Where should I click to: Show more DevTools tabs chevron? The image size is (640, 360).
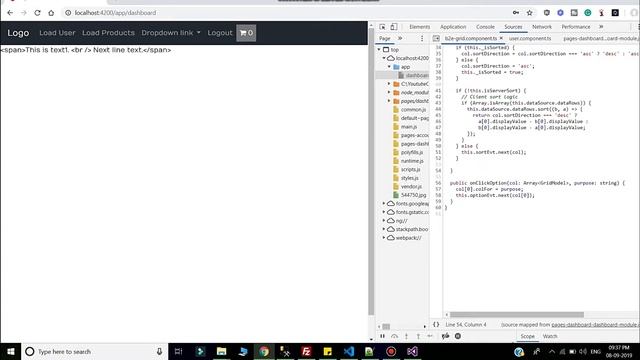tap(601, 27)
